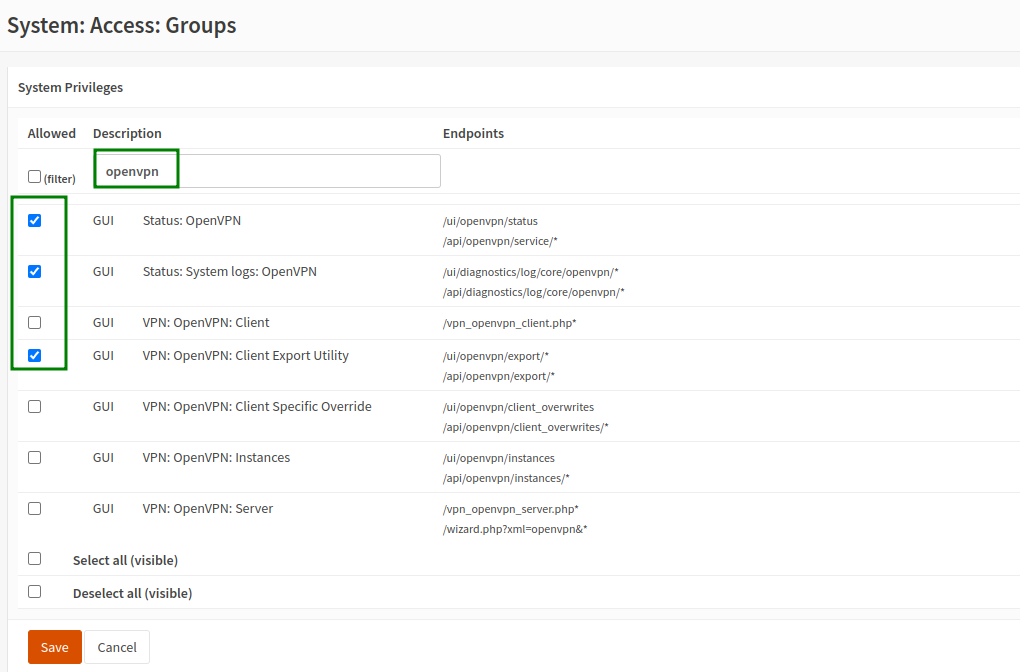The height and width of the screenshot is (672, 1020).
Task: Select the VPN: OpenVPN: Client description
Action: [x=206, y=323]
